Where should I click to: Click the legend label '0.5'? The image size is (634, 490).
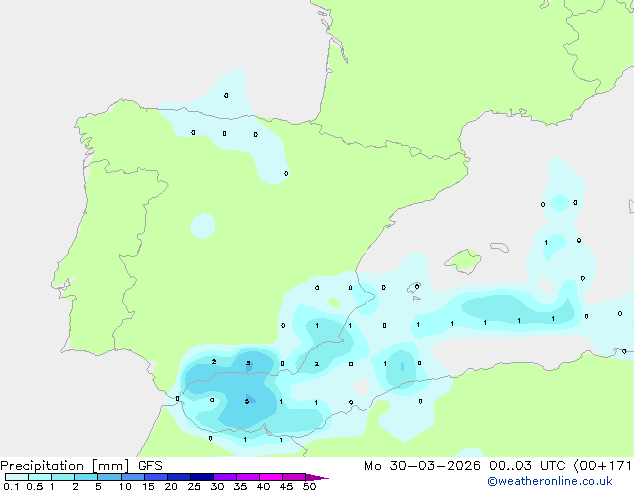35,486
